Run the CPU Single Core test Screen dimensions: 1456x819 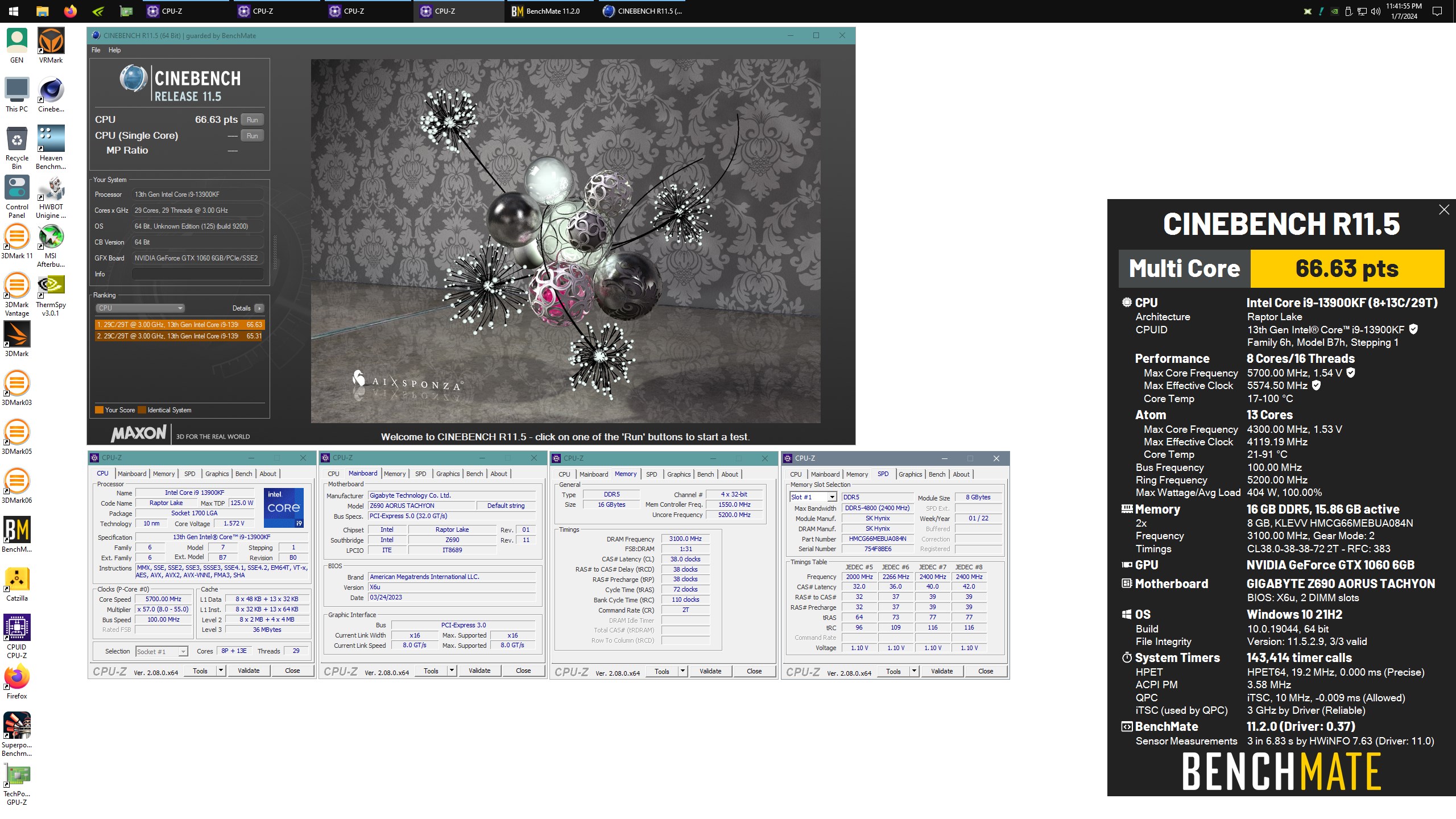[x=252, y=136]
